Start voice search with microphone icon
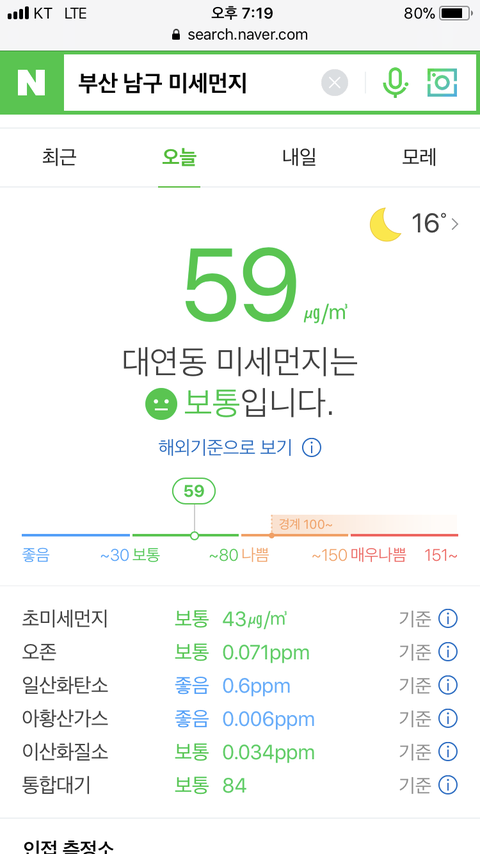Image resolution: width=480 pixels, height=854 pixels. pyautogui.click(x=395, y=83)
